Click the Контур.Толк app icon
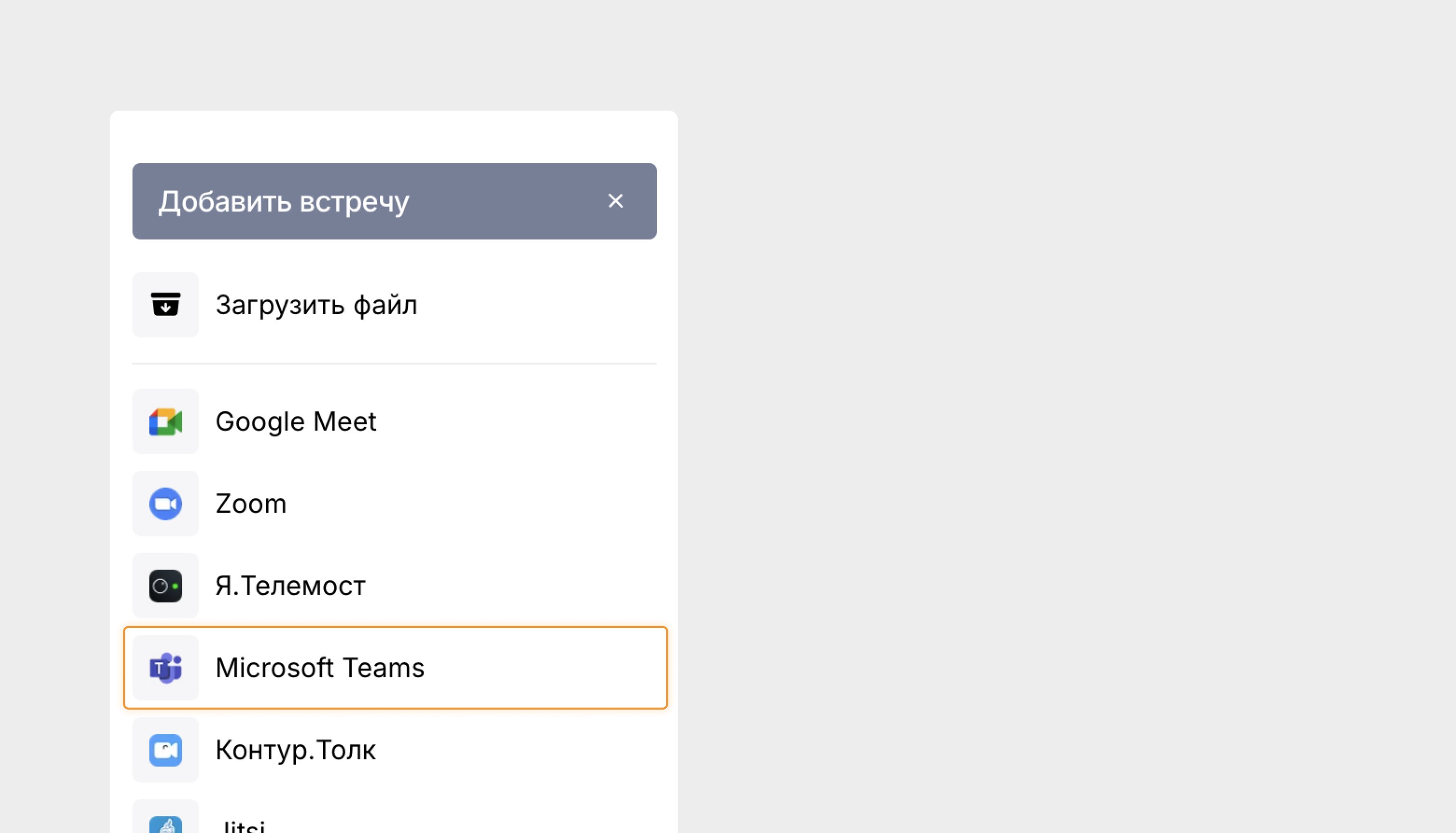 pyautogui.click(x=165, y=750)
